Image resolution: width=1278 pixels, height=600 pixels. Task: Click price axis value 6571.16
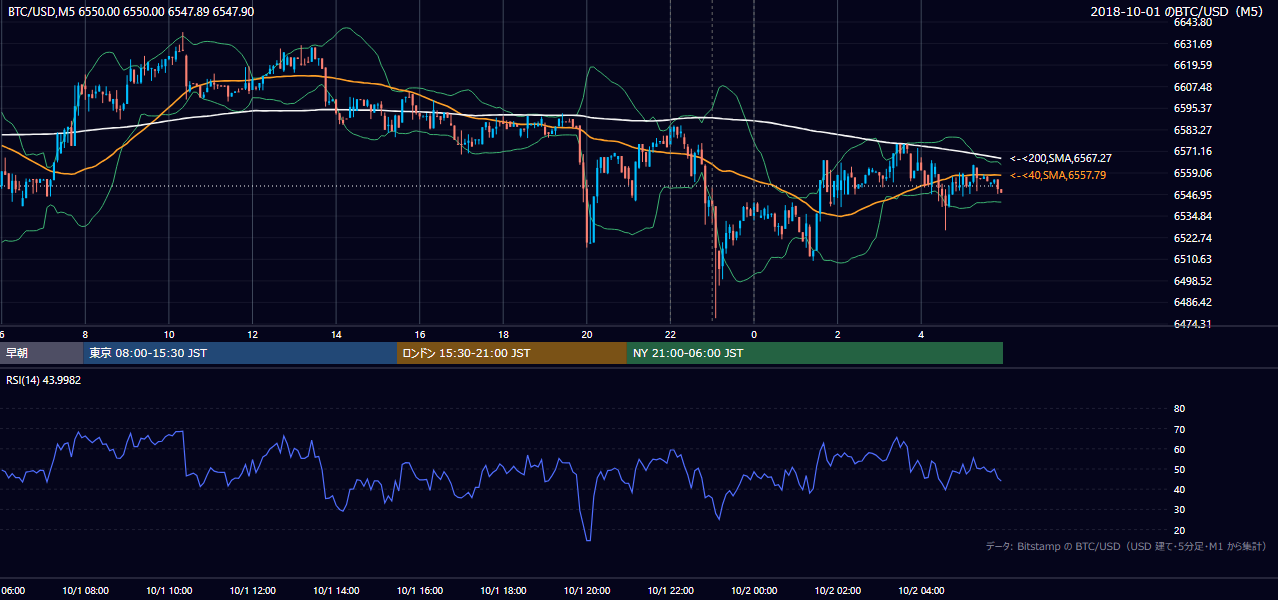[x=1193, y=151]
